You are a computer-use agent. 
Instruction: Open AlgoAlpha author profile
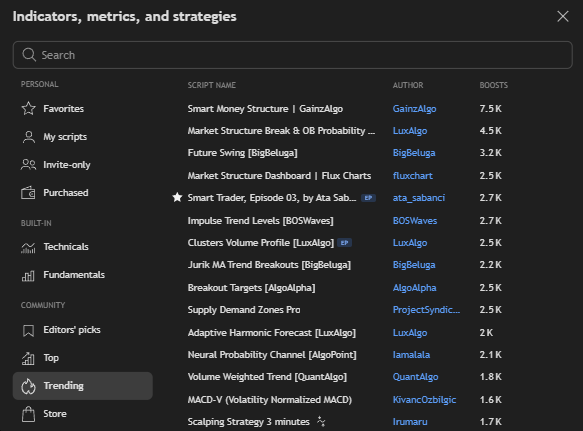[x=414, y=288]
